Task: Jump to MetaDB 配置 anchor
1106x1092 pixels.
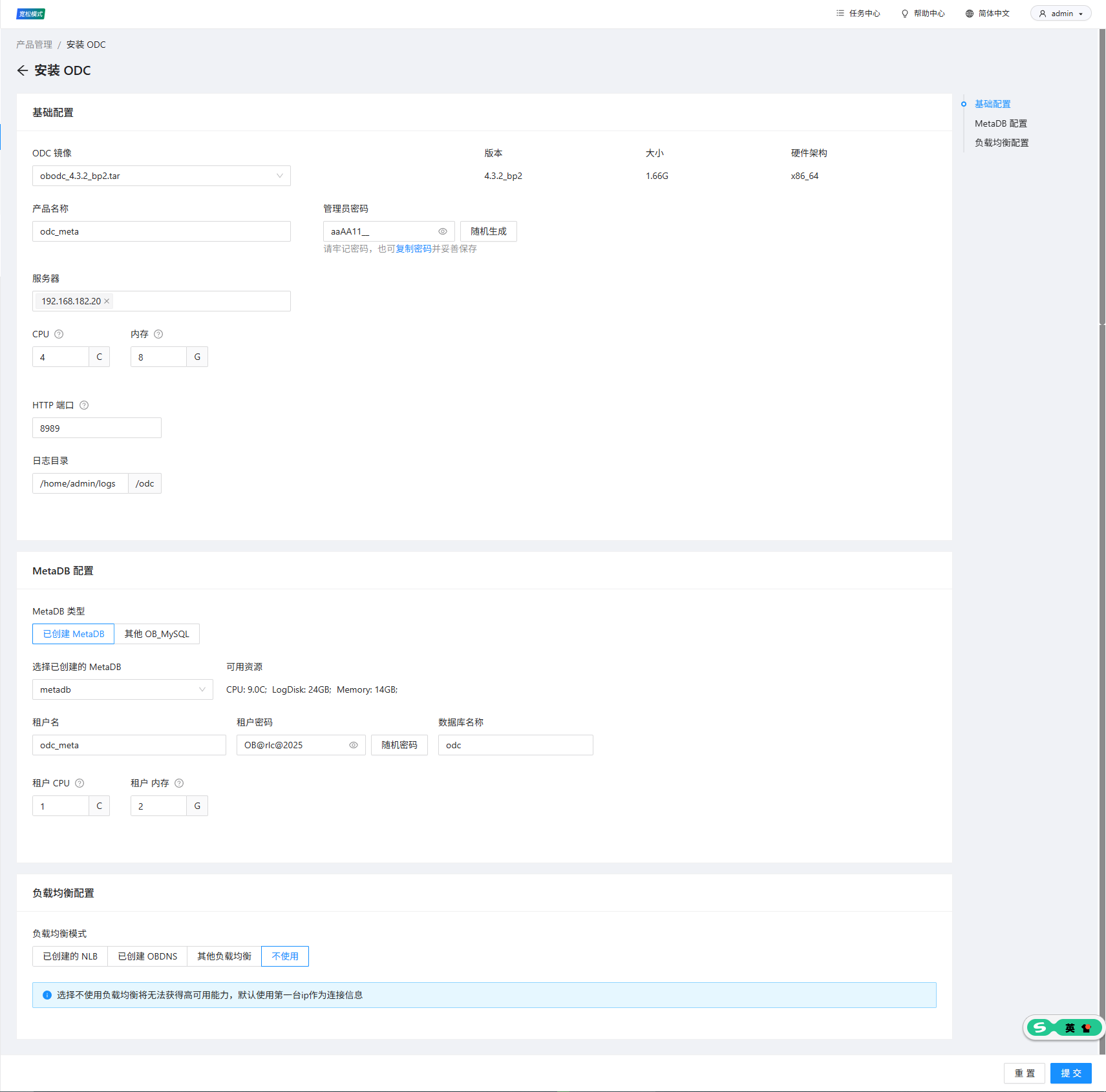Action: click(1001, 123)
